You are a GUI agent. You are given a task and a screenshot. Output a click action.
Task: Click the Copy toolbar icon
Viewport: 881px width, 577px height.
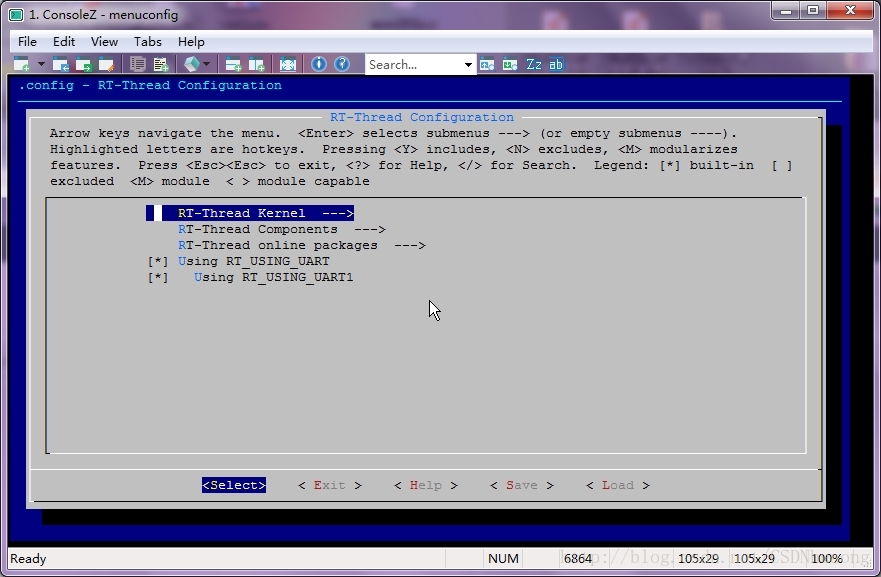[x=138, y=64]
